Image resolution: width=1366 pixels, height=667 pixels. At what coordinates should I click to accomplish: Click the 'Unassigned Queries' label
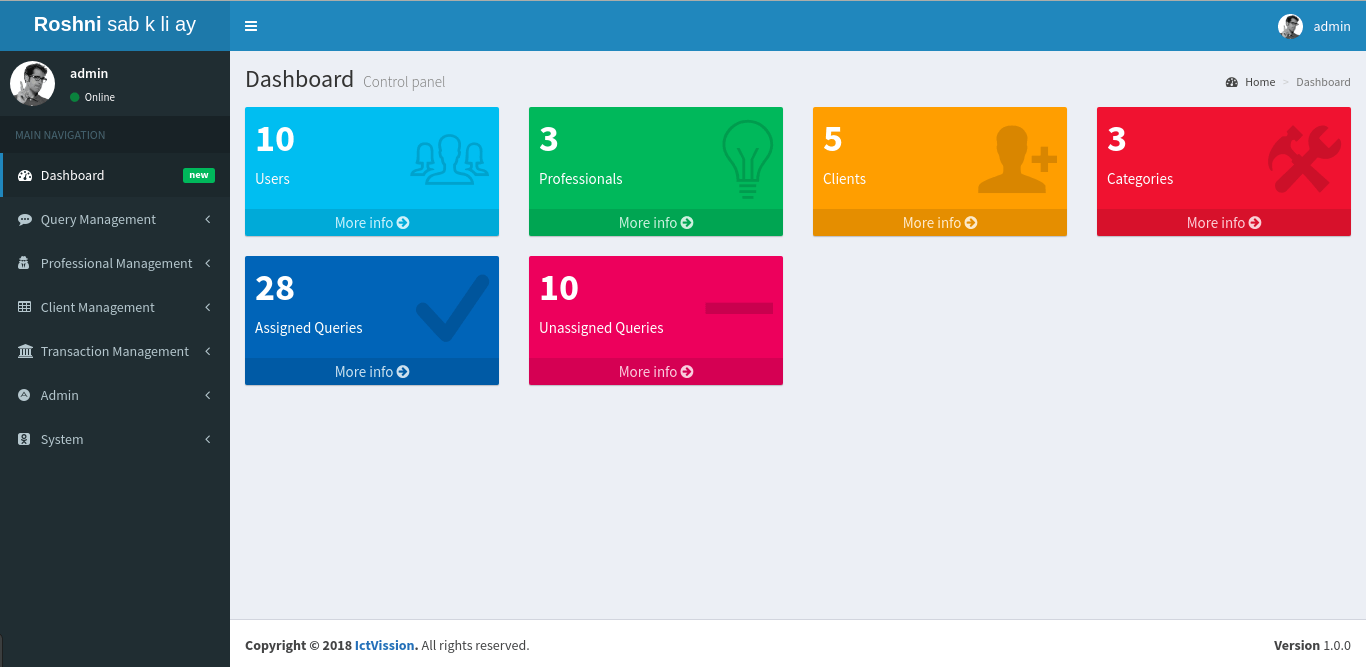[601, 328]
